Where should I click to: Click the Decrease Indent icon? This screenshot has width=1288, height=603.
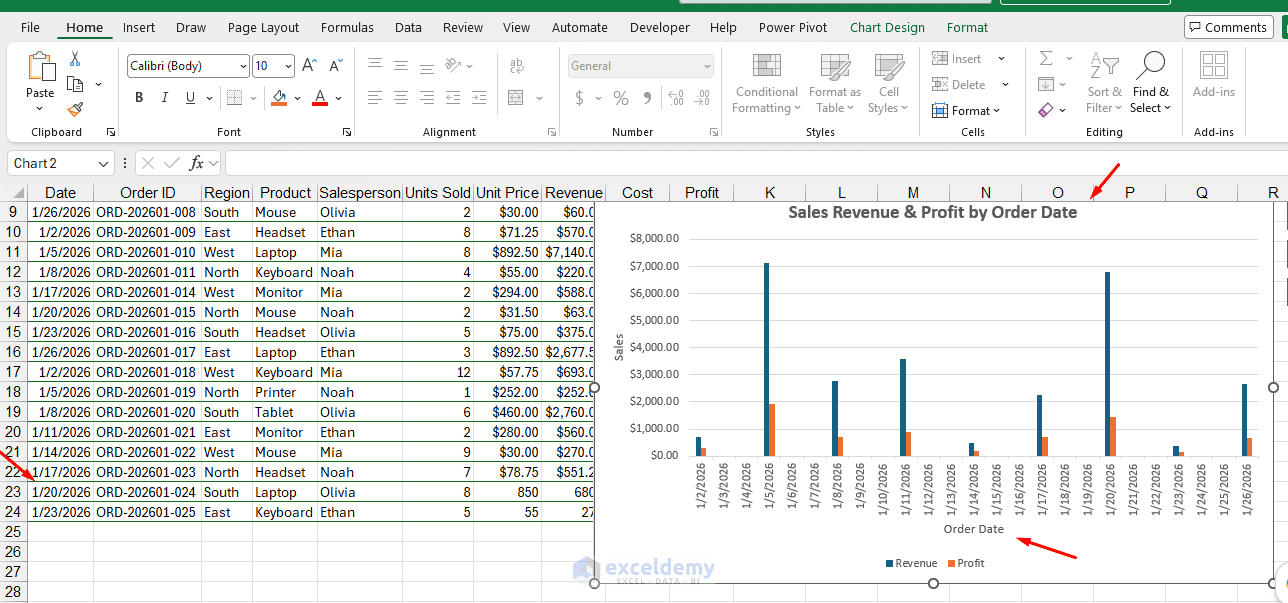[454, 98]
